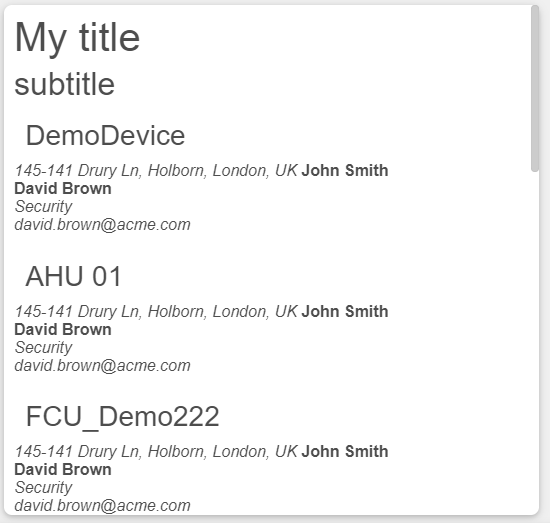Click David Brown under FCU_Demo222
This screenshot has height=523, width=550.
(x=63, y=470)
